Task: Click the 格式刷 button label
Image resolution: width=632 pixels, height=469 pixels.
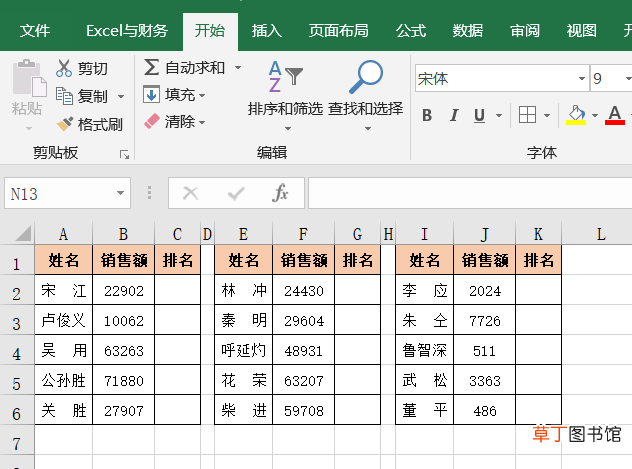Action: (x=100, y=124)
